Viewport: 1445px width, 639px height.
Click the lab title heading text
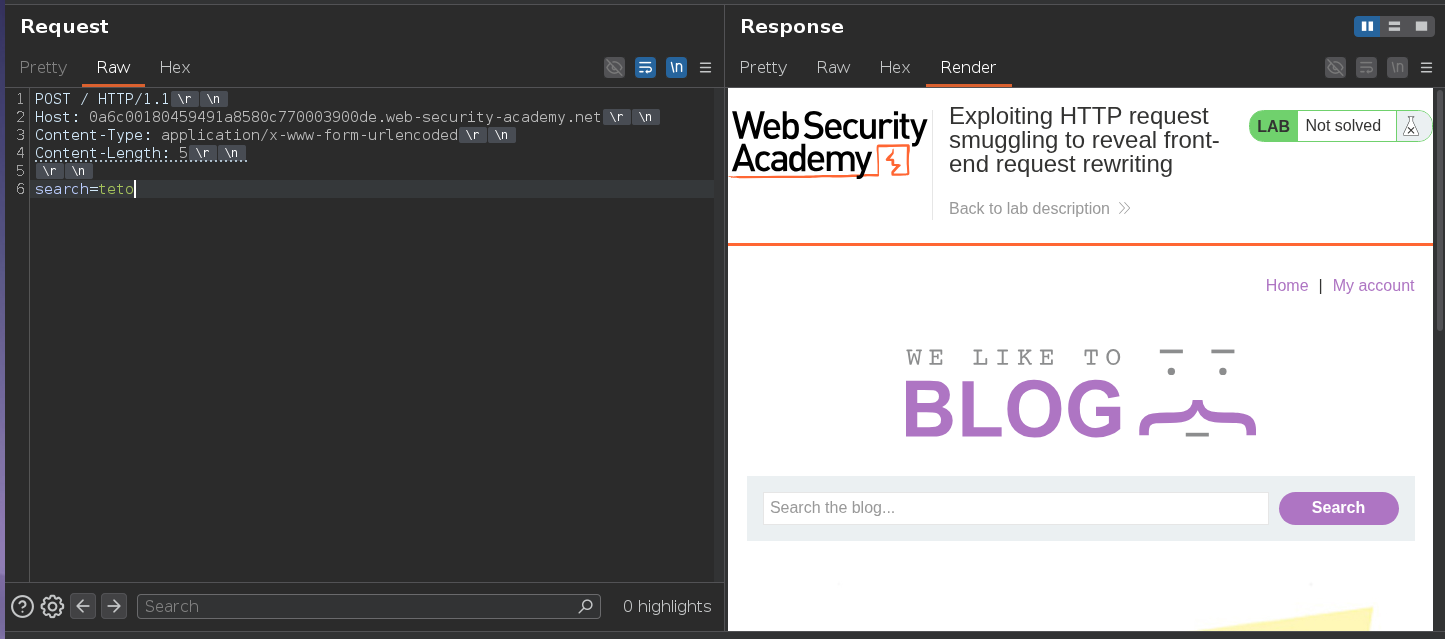tap(1084, 140)
